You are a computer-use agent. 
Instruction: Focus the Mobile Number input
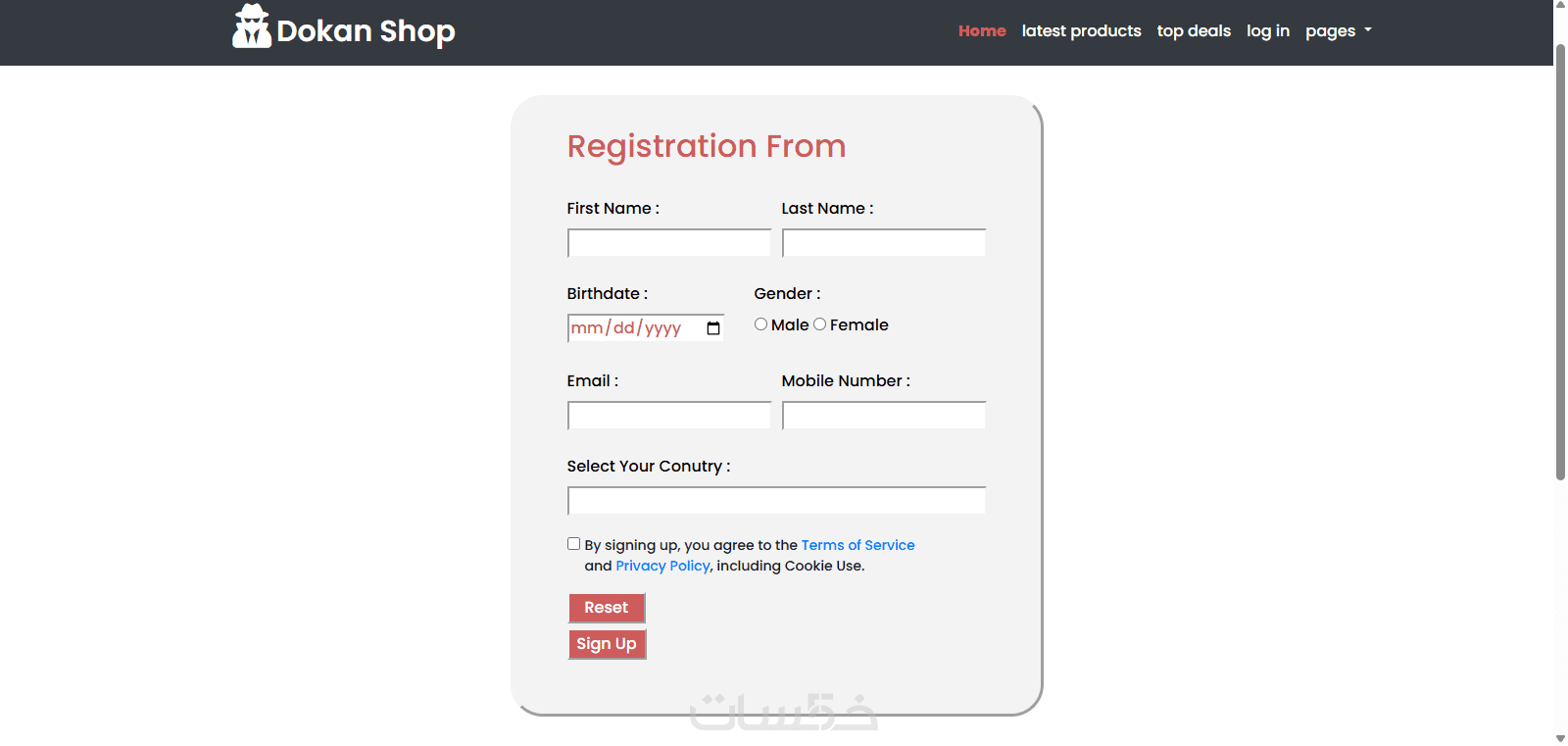coord(884,416)
